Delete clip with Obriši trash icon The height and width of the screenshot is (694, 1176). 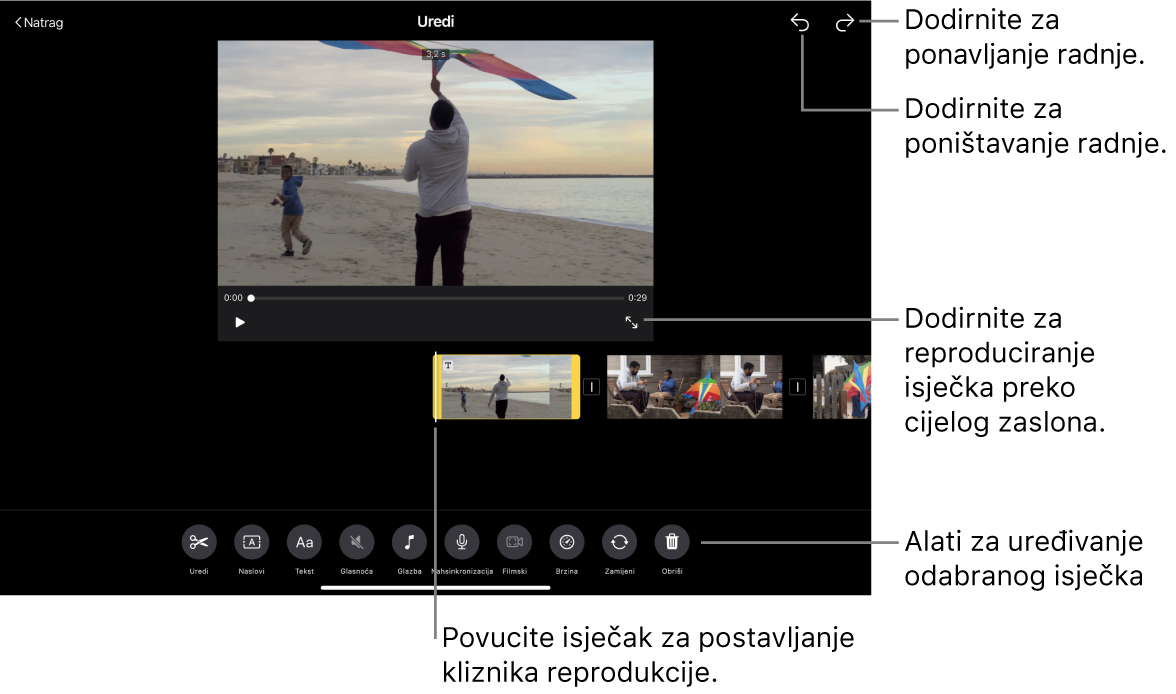tap(672, 542)
